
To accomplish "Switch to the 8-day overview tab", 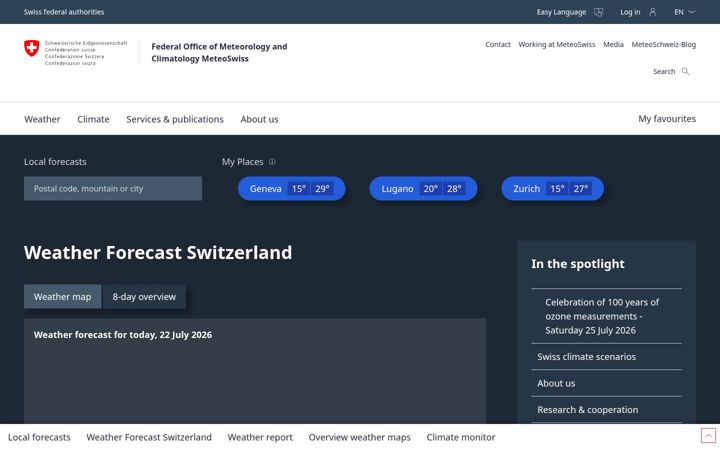I will click(x=144, y=297).
